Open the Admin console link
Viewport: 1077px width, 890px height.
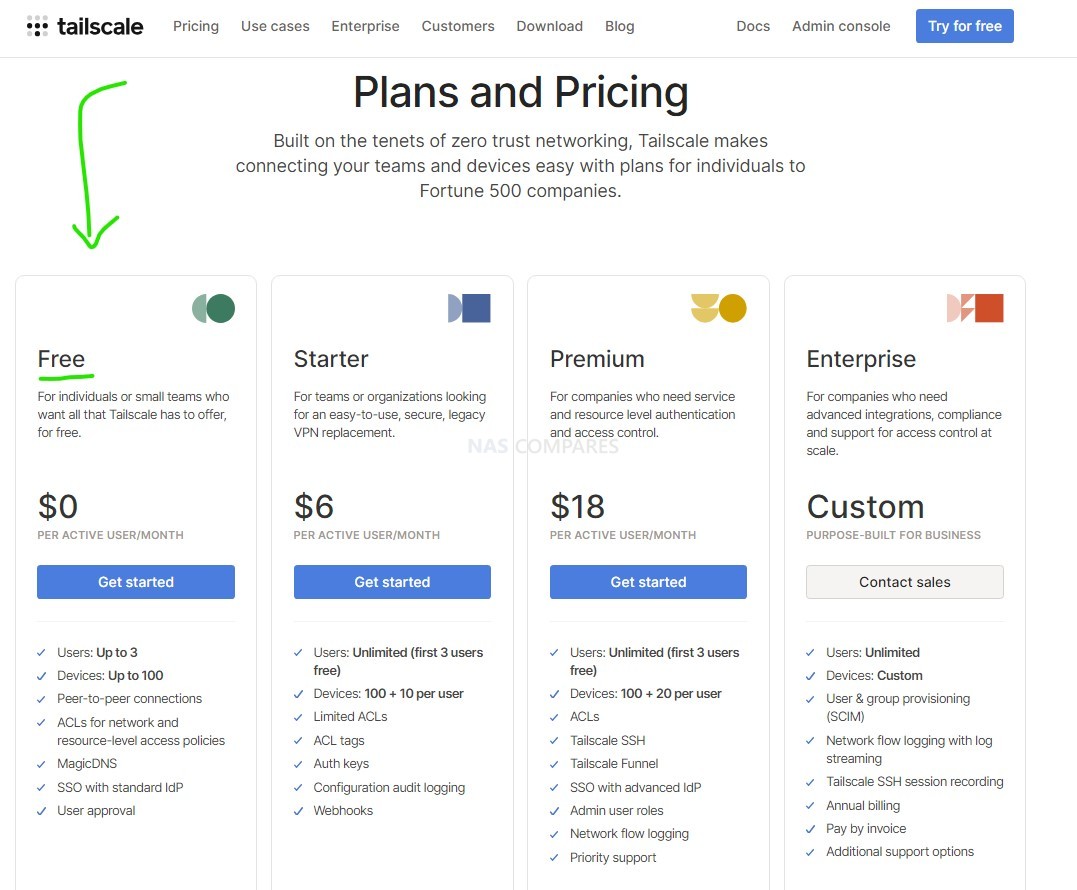tap(841, 26)
